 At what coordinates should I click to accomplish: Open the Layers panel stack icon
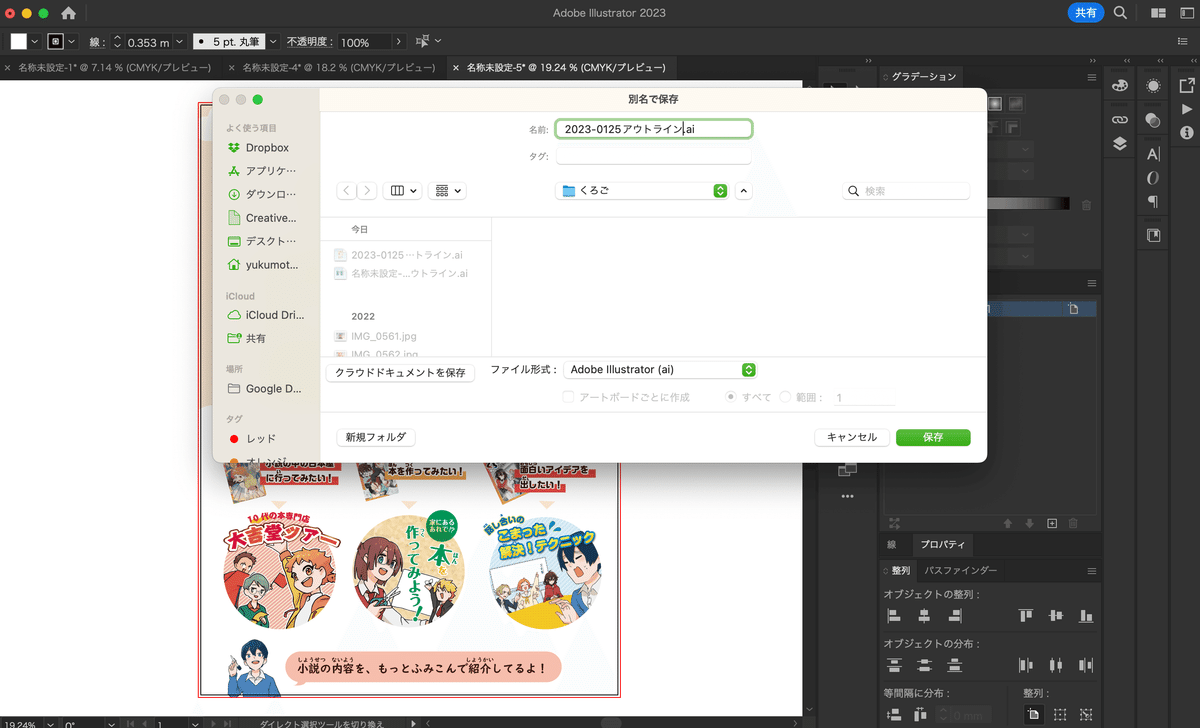pyautogui.click(x=1120, y=143)
